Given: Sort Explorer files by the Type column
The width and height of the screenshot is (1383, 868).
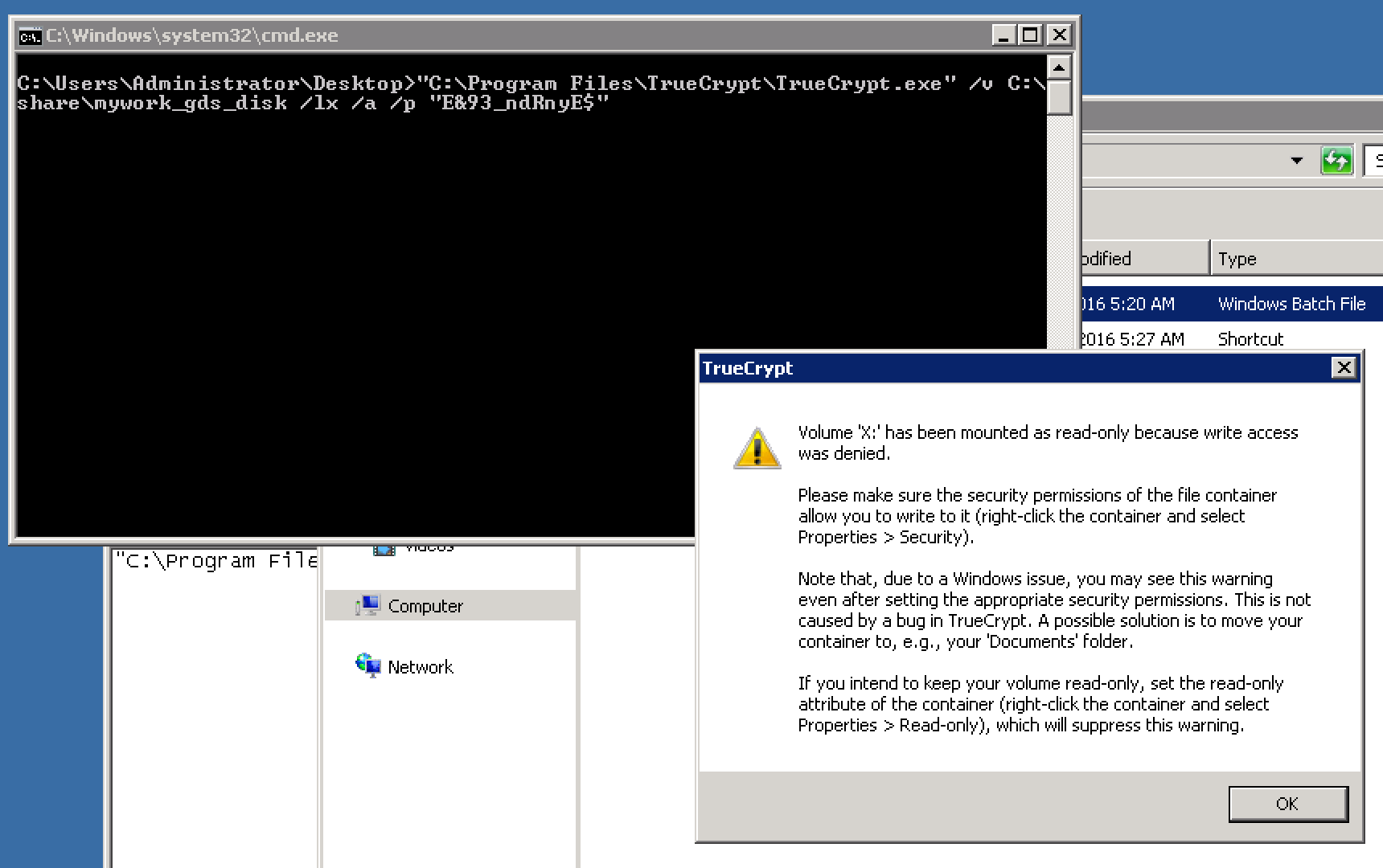Looking at the screenshot, I should (x=1296, y=259).
